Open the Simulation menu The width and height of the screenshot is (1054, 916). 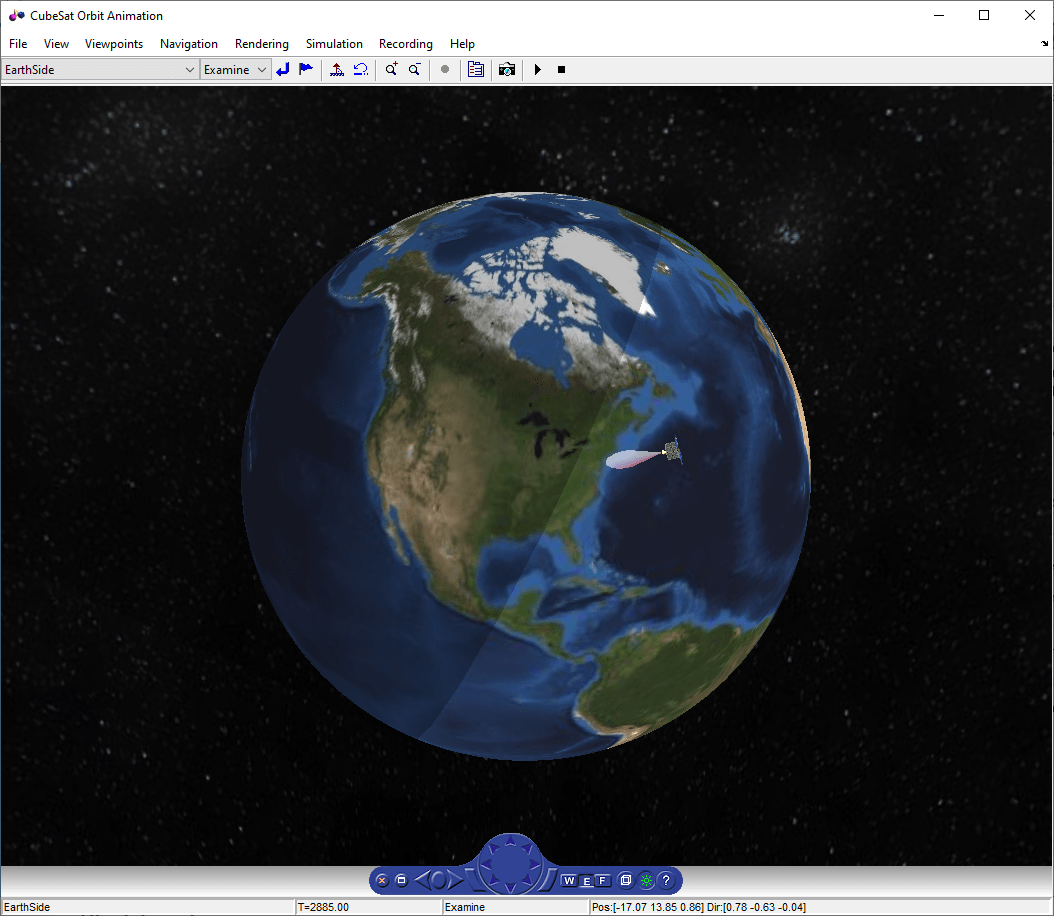point(334,44)
